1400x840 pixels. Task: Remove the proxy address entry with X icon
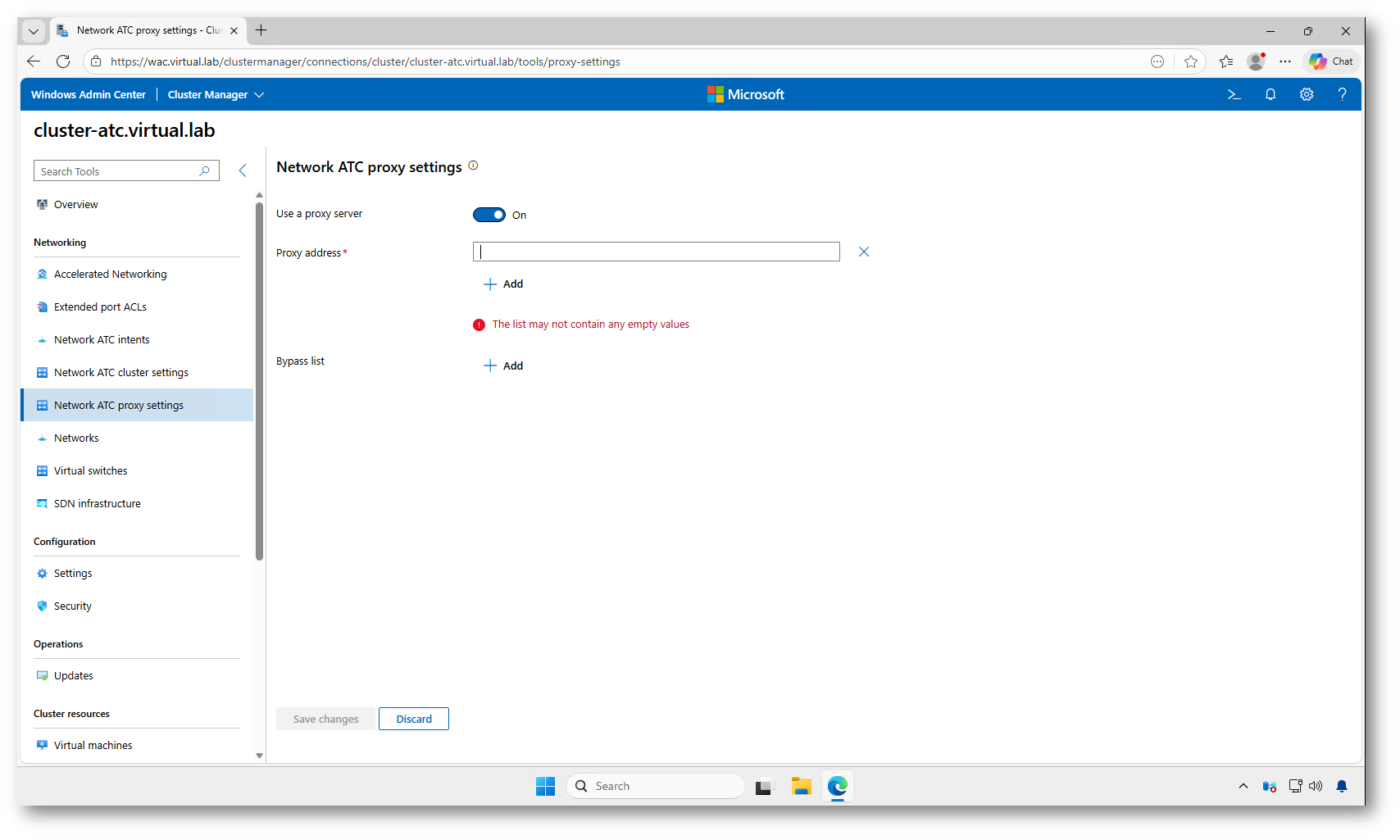[x=864, y=252]
